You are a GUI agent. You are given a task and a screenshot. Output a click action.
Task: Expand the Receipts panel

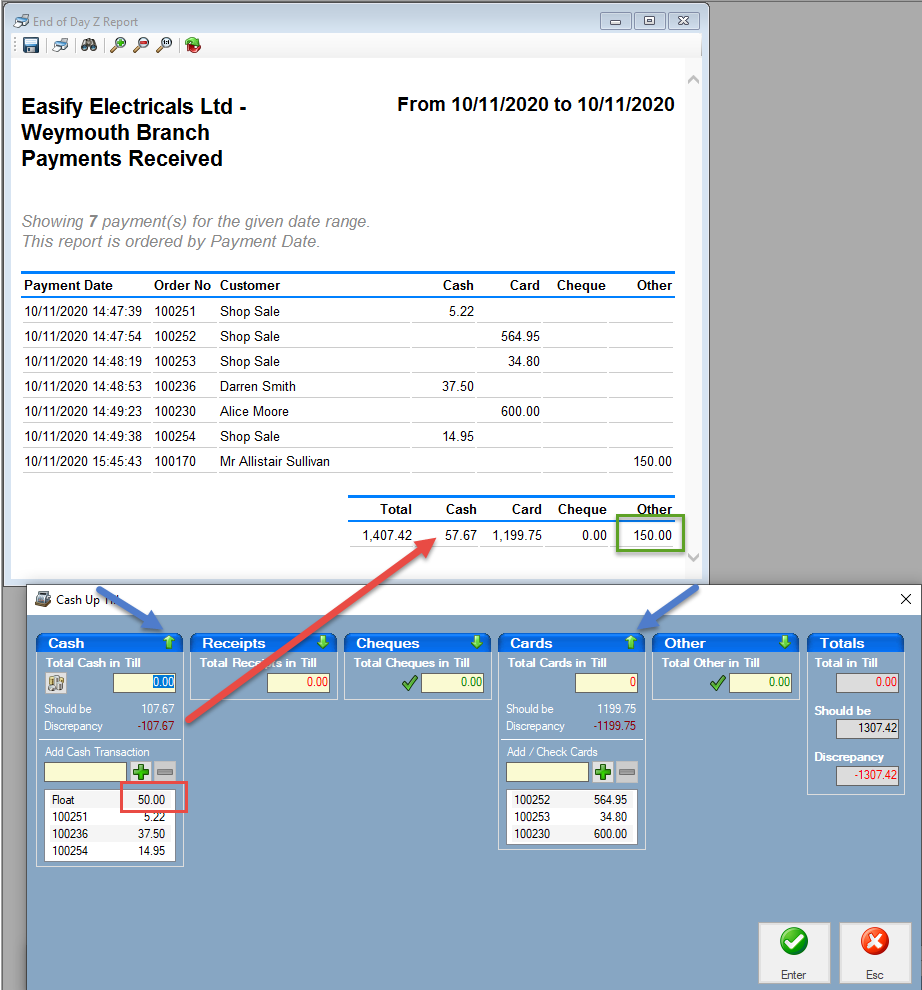click(x=322, y=642)
